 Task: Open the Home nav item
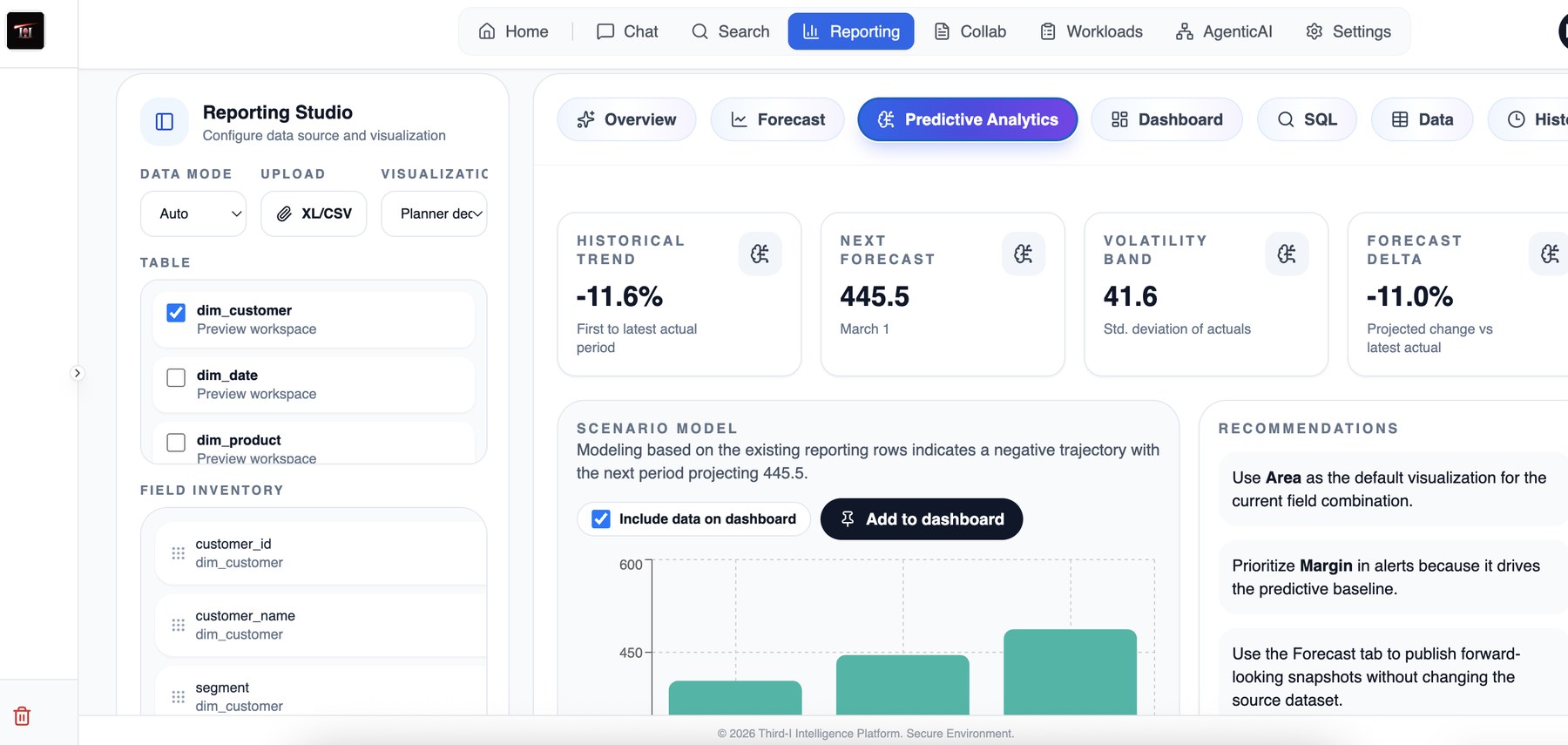click(514, 31)
